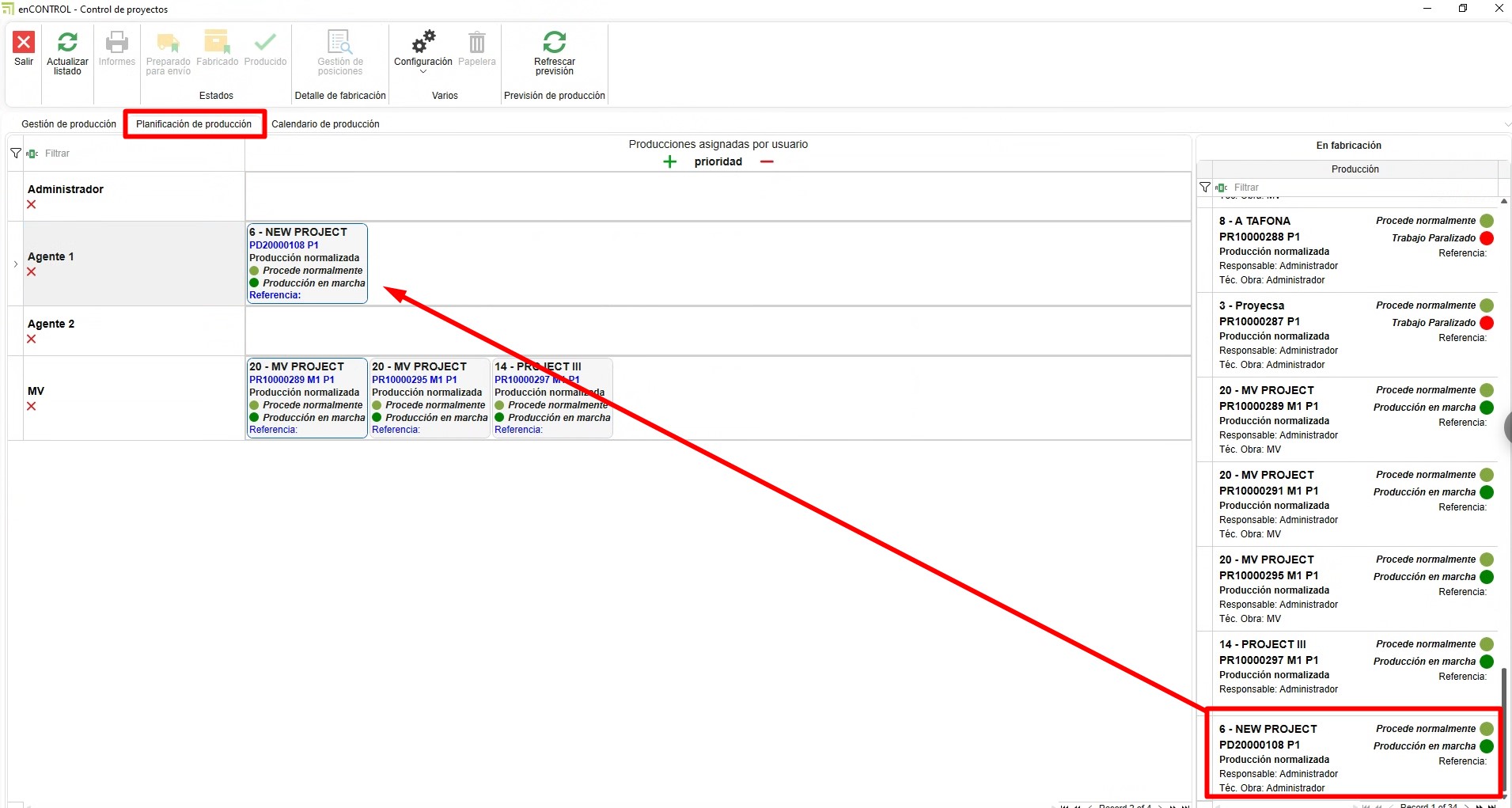Click PR10000295 M1 P1 link in MV row

(415, 380)
